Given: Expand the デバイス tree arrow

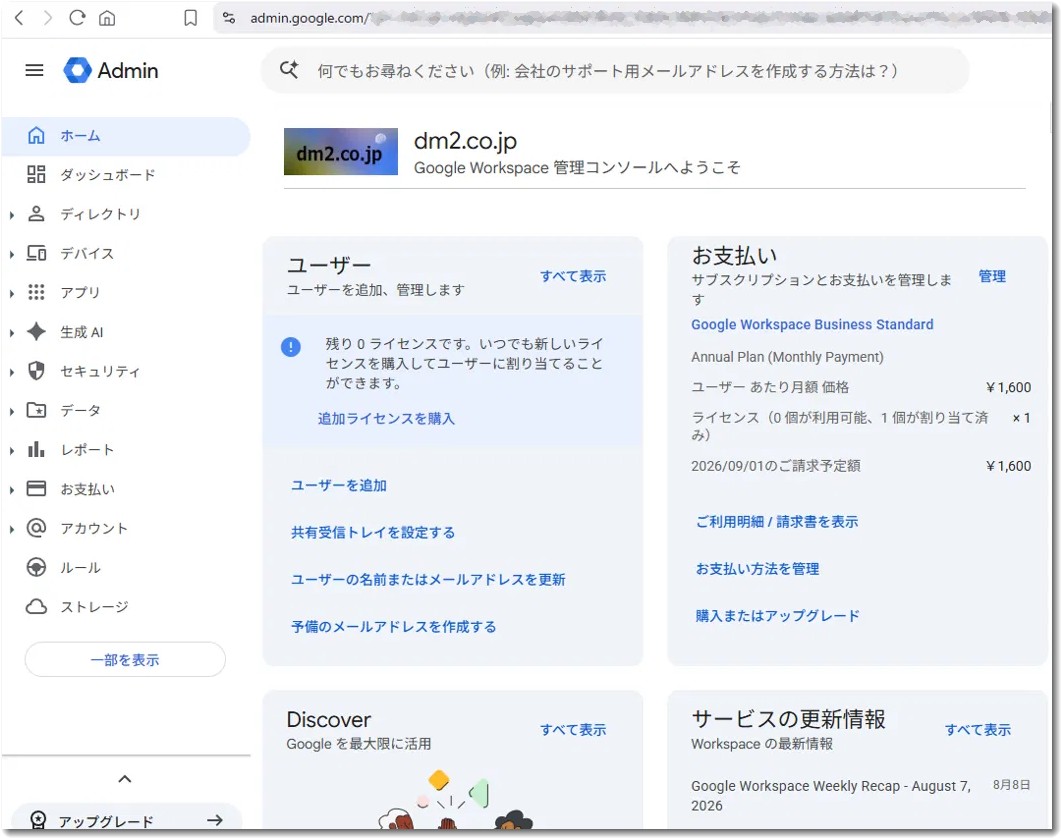Looking at the screenshot, I should pos(12,255).
